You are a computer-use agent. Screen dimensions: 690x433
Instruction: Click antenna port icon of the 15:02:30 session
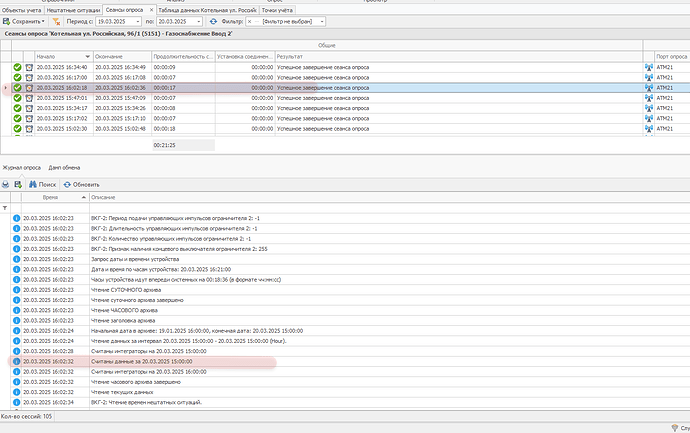tap(649, 128)
